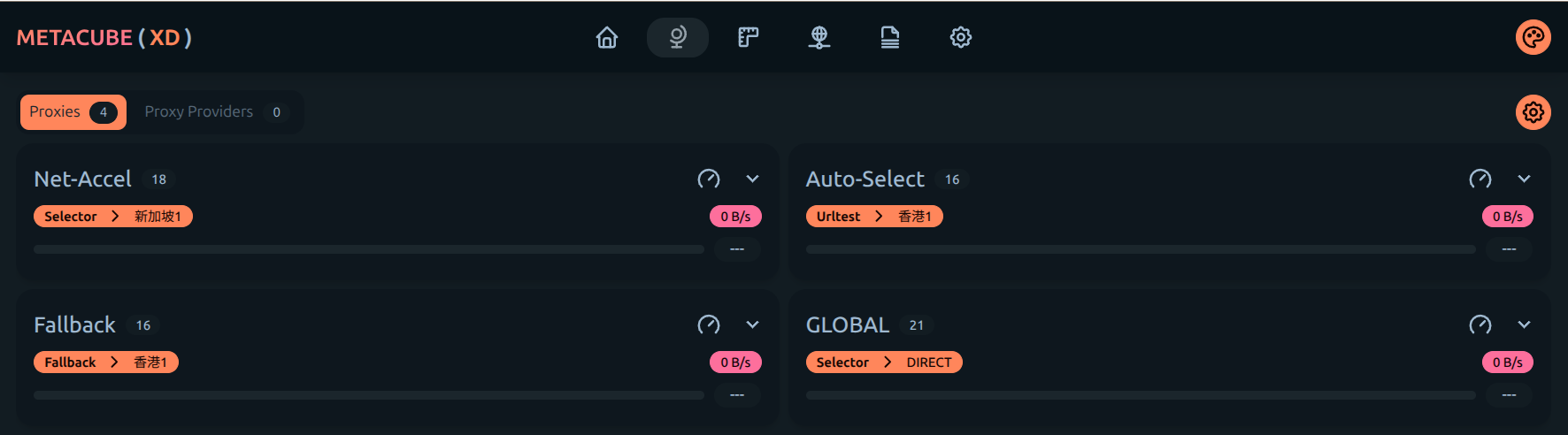Open proxies page settings gear

[1533, 112]
